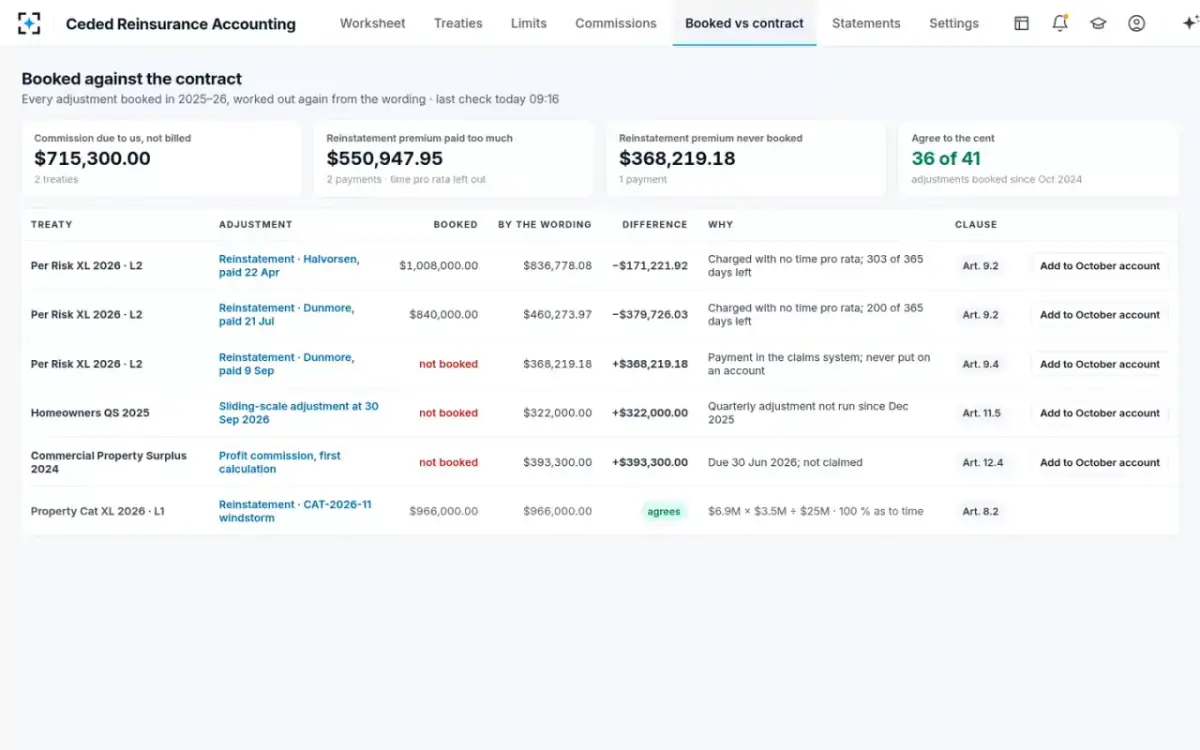Select the Booked vs contract tab
The image size is (1200, 750).
pyautogui.click(x=744, y=23)
